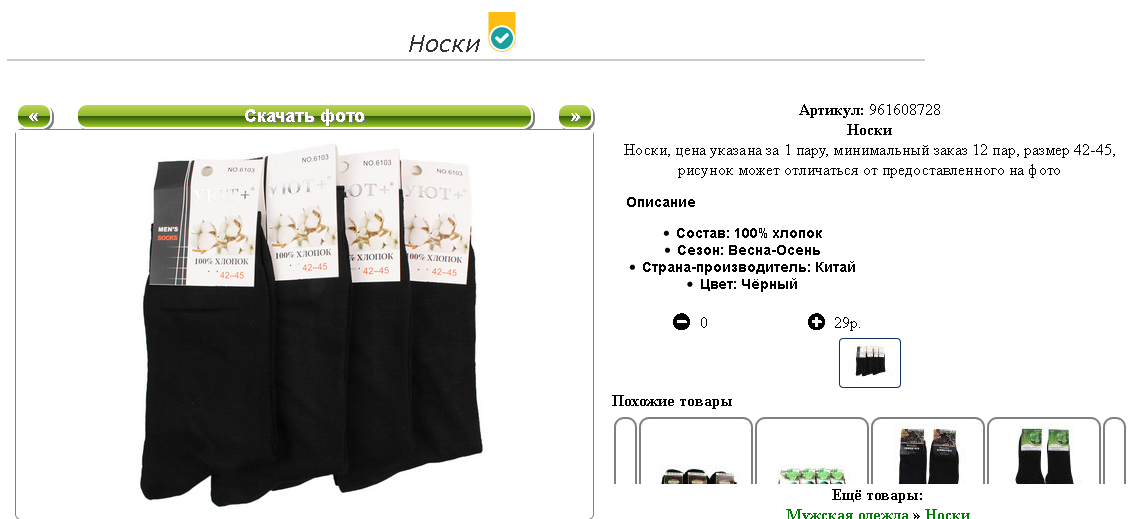This screenshot has height=519, width=1130.
Task: Click the Артикул number 961608728
Action: [x=904, y=110]
